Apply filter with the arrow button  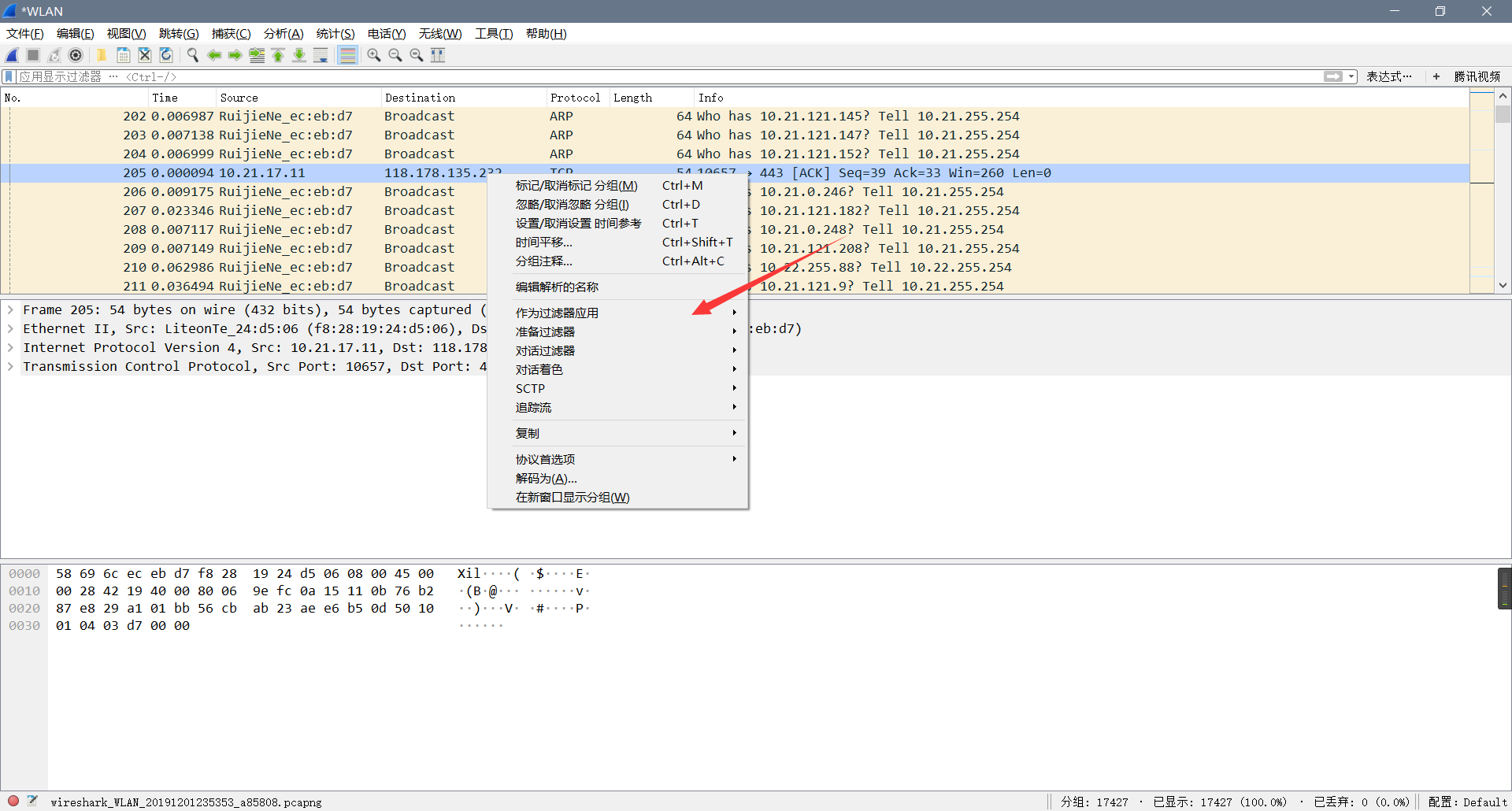pyautogui.click(x=1333, y=76)
